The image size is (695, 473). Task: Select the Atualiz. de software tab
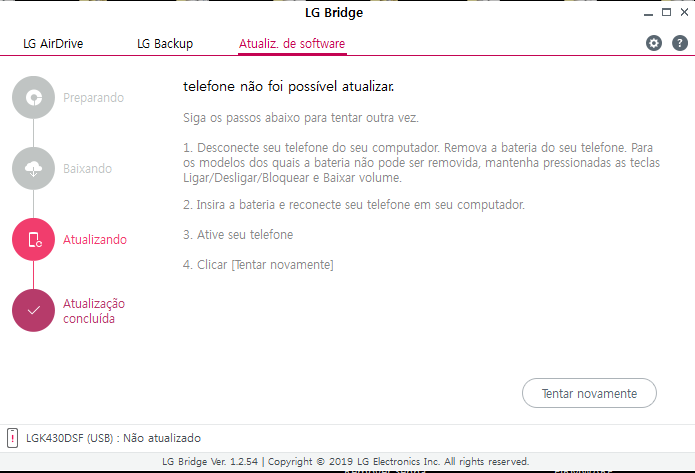click(292, 43)
